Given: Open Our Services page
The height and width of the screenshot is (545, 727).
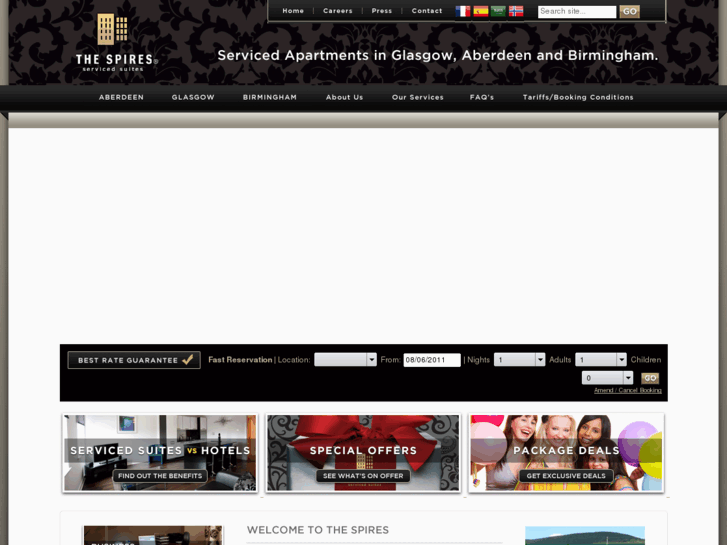Looking at the screenshot, I should click(418, 97).
